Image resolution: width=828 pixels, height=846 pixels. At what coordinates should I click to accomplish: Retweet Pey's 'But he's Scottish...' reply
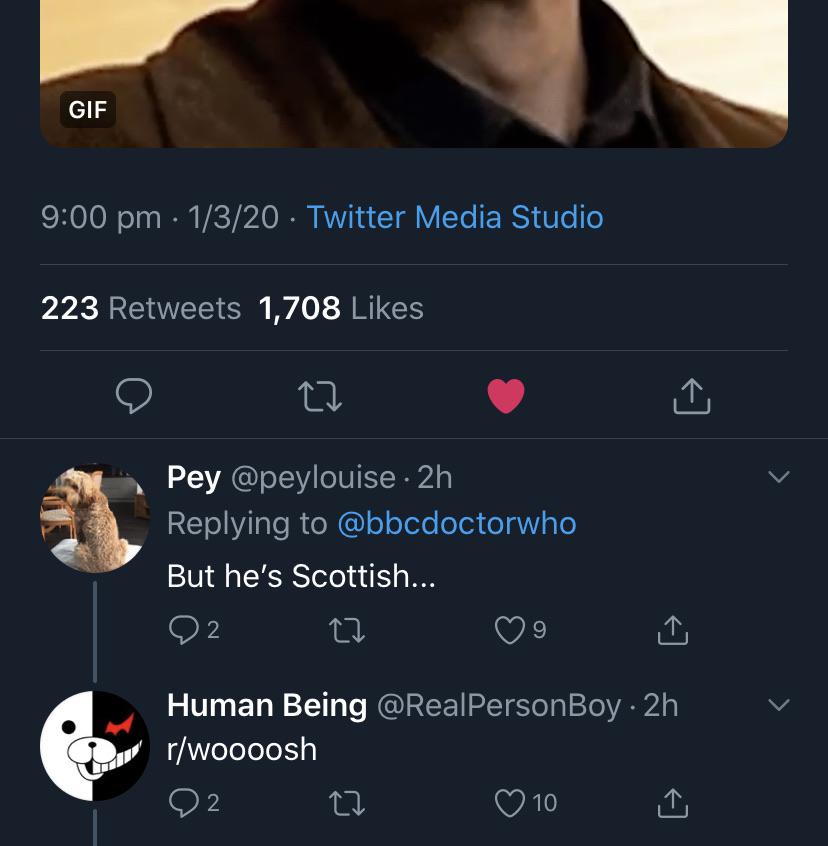tap(346, 629)
